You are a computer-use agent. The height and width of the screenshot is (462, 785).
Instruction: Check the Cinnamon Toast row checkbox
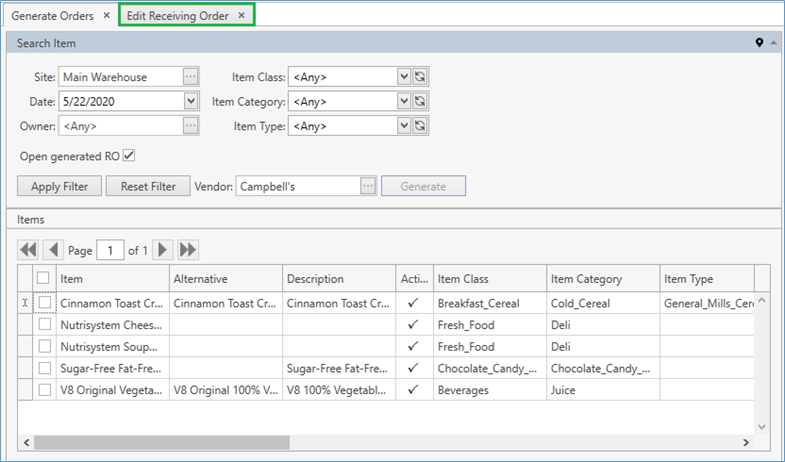[44, 302]
